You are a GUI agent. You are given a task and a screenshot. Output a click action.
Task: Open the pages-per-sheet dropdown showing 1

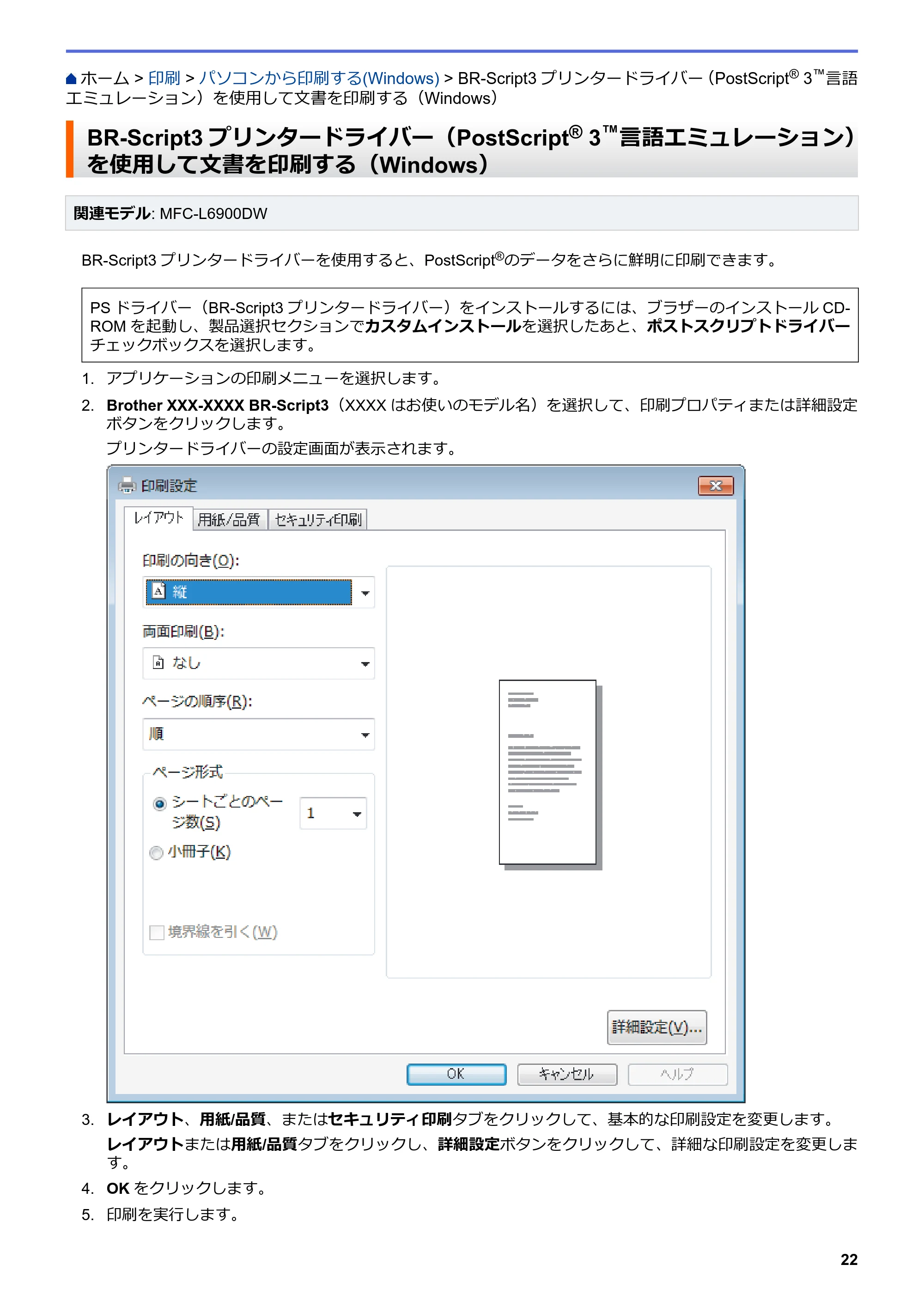point(333,813)
